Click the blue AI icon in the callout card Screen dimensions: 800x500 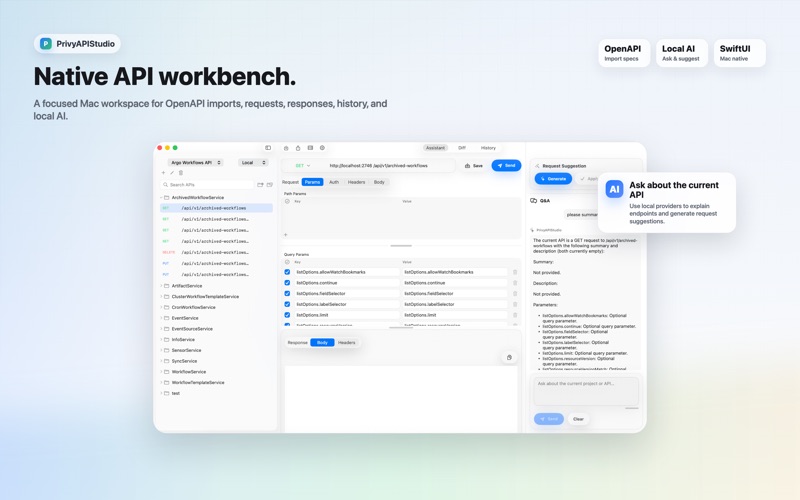(614, 189)
